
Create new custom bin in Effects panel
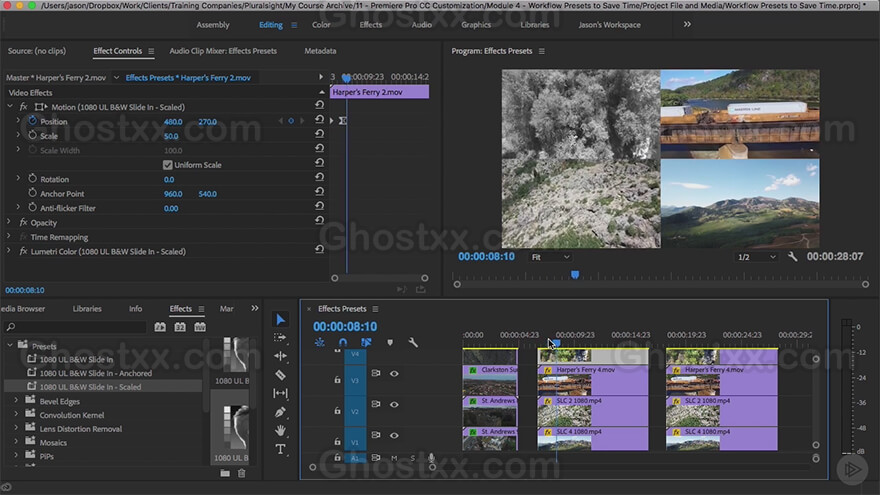point(225,473)
